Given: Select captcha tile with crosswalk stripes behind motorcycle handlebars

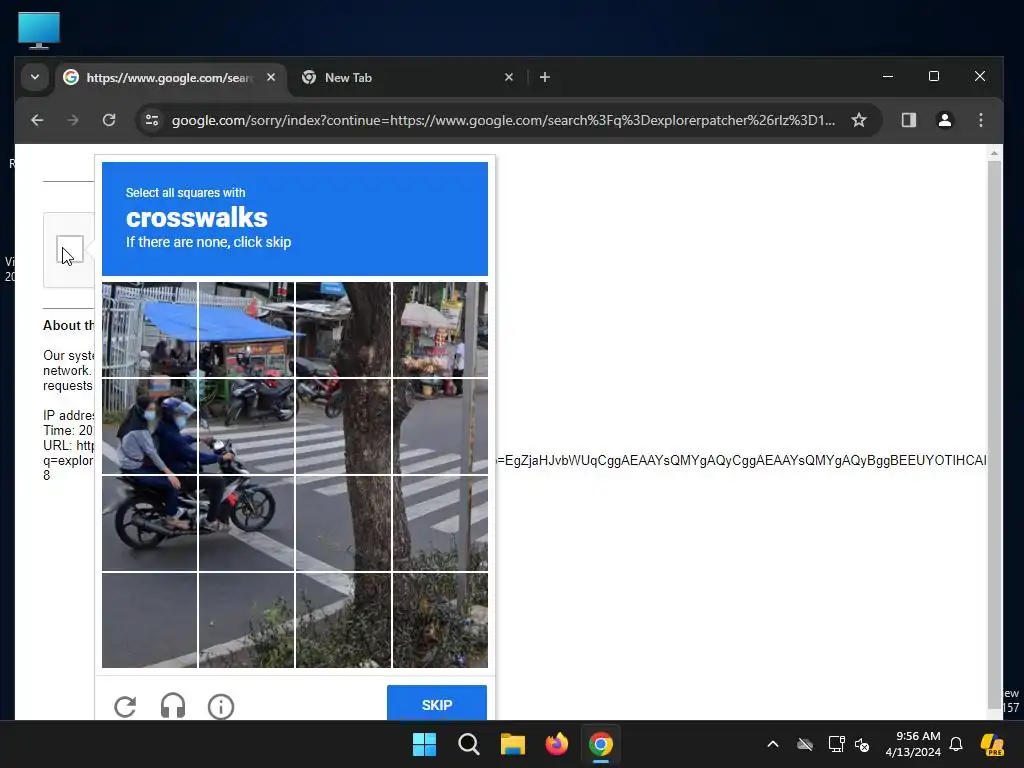Looking at the screenshot, I should [246, 426].
